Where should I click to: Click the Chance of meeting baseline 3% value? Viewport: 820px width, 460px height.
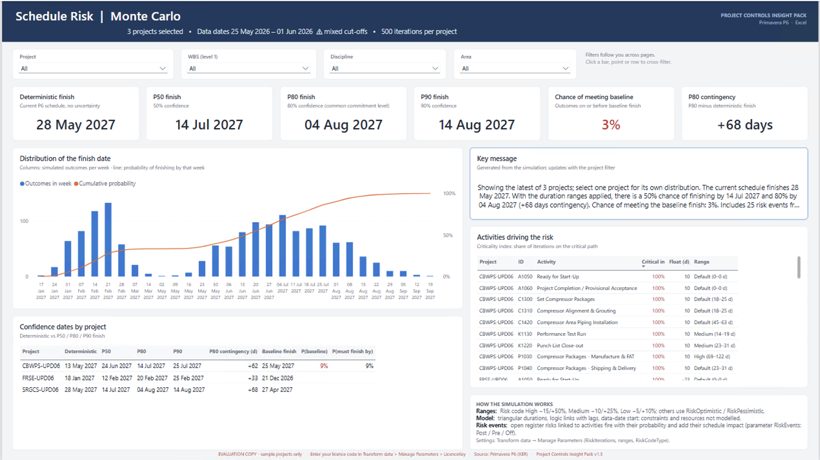[611, 125]
